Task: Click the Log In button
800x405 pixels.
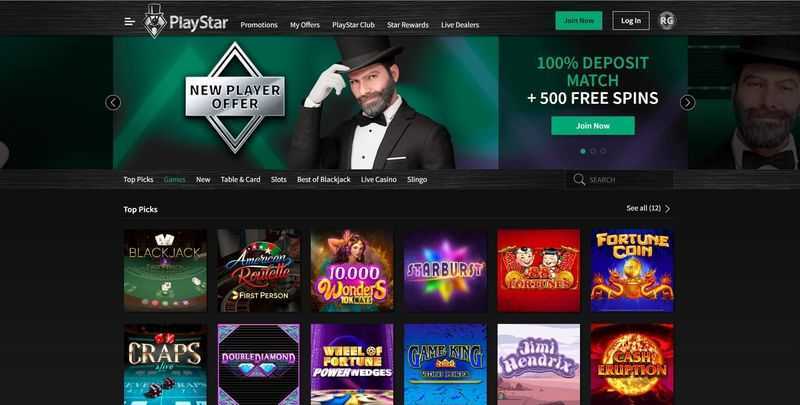Action: click(631, 21)
